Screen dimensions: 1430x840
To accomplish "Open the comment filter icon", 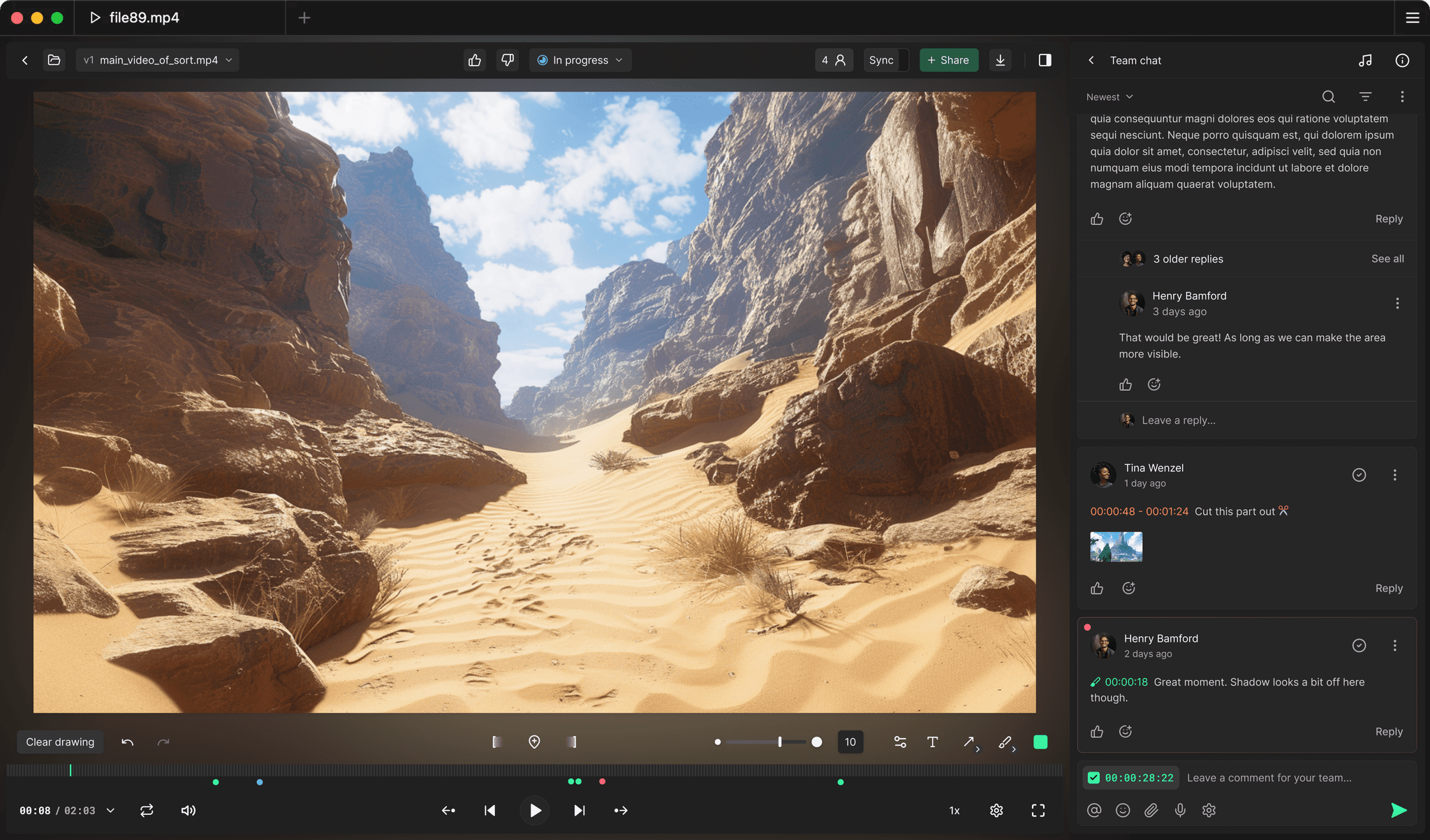I will tap(1366, 97).
